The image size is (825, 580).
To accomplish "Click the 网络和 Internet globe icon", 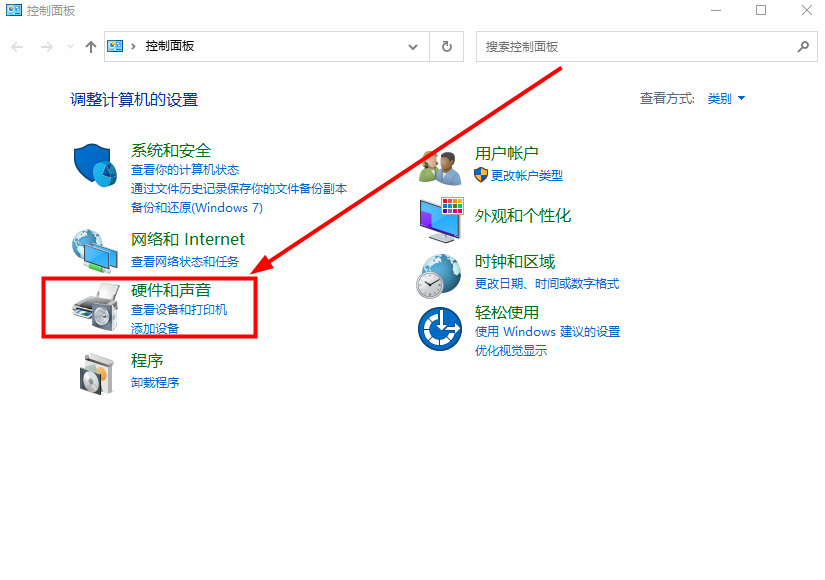I will coord(95,252).
